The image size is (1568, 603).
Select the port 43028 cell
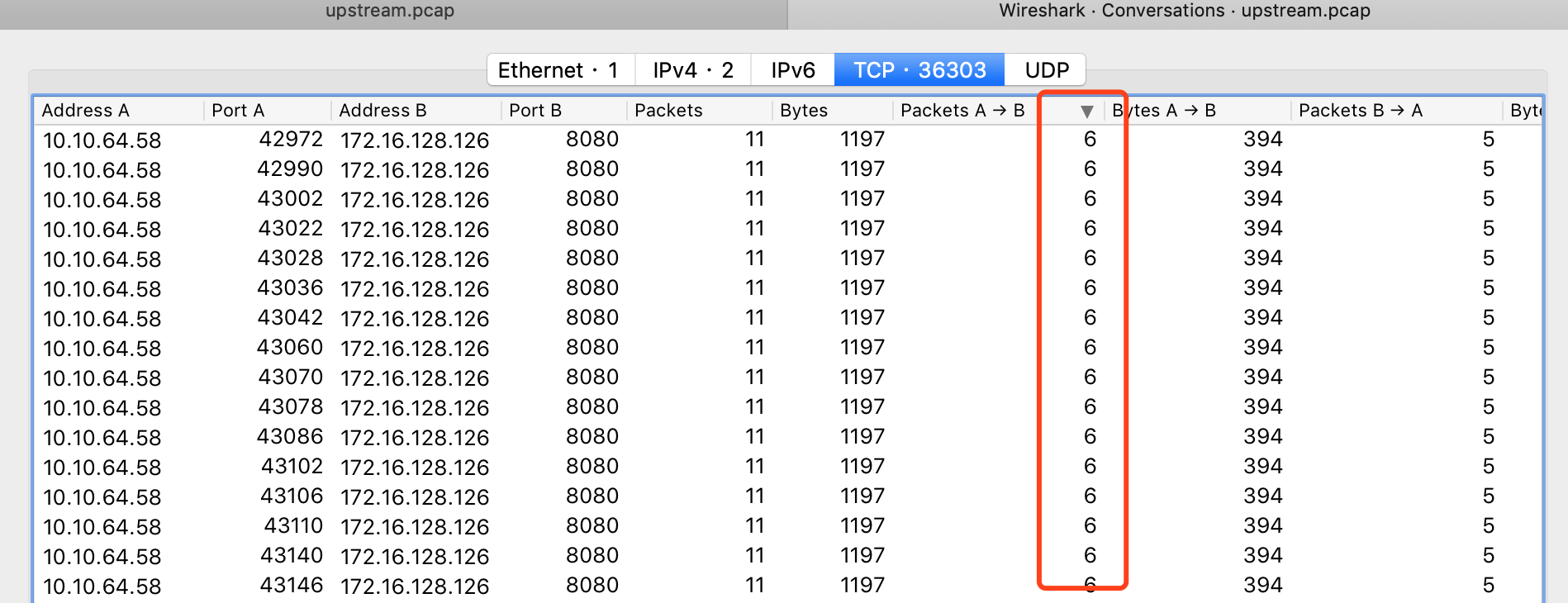tap(290, 259)
